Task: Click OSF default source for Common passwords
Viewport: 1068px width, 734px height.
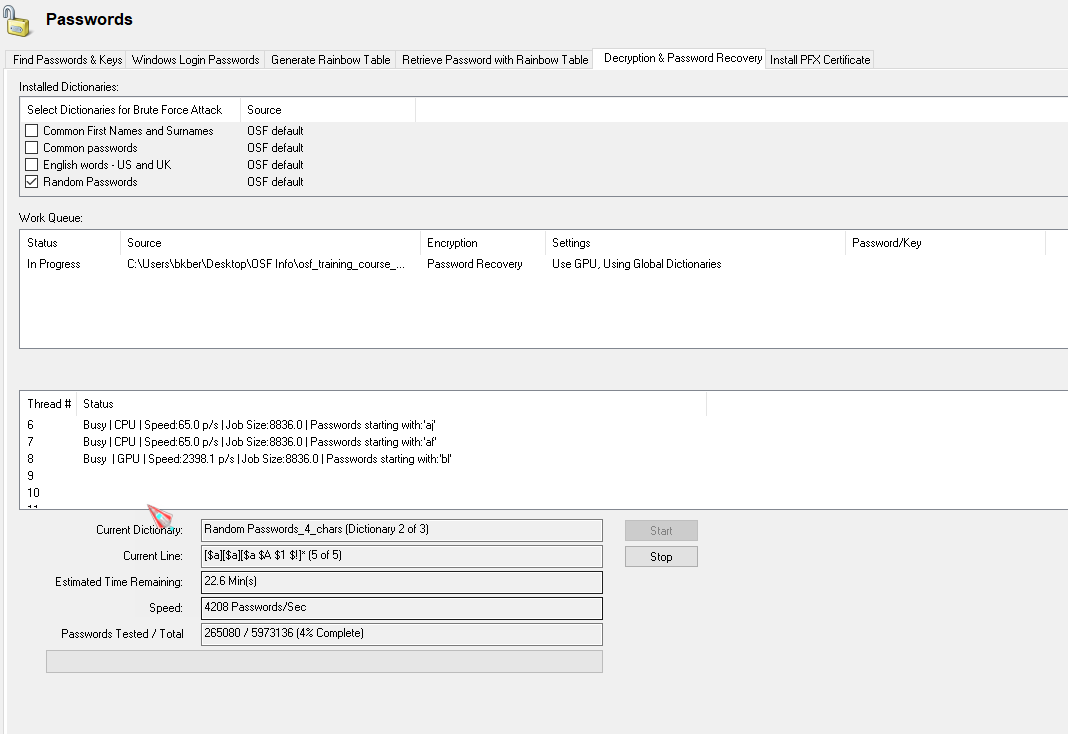Action: [x=275, y=148]
